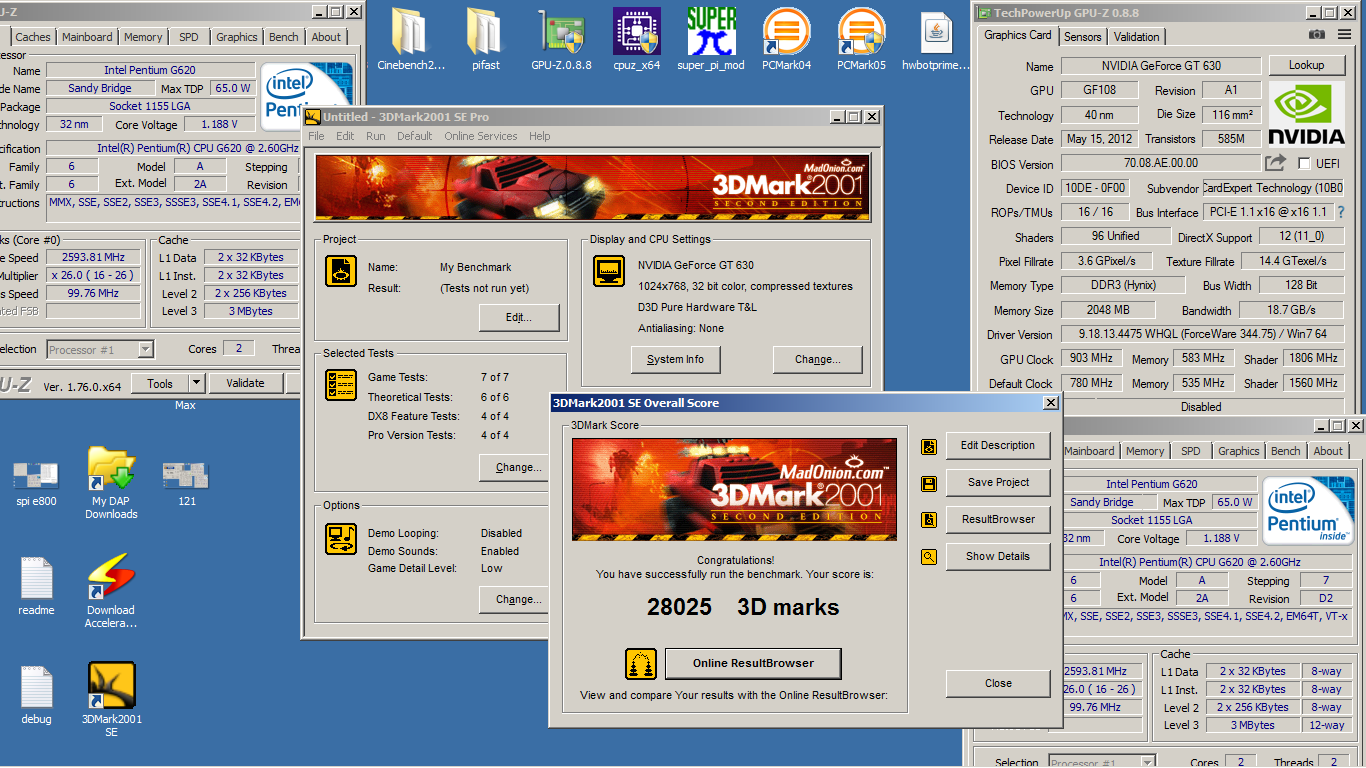Open the Bench tab in lower CPU-Z window

pos(1285,451)
